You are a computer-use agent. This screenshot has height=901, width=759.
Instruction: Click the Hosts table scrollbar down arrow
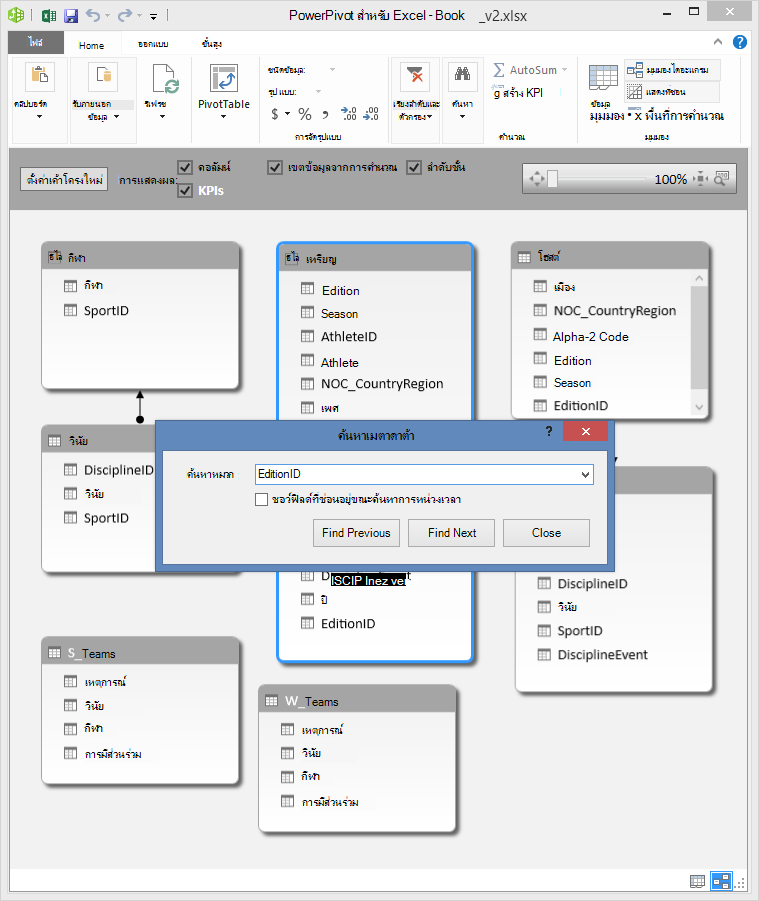pyautogui.click(x=699, y=407)
